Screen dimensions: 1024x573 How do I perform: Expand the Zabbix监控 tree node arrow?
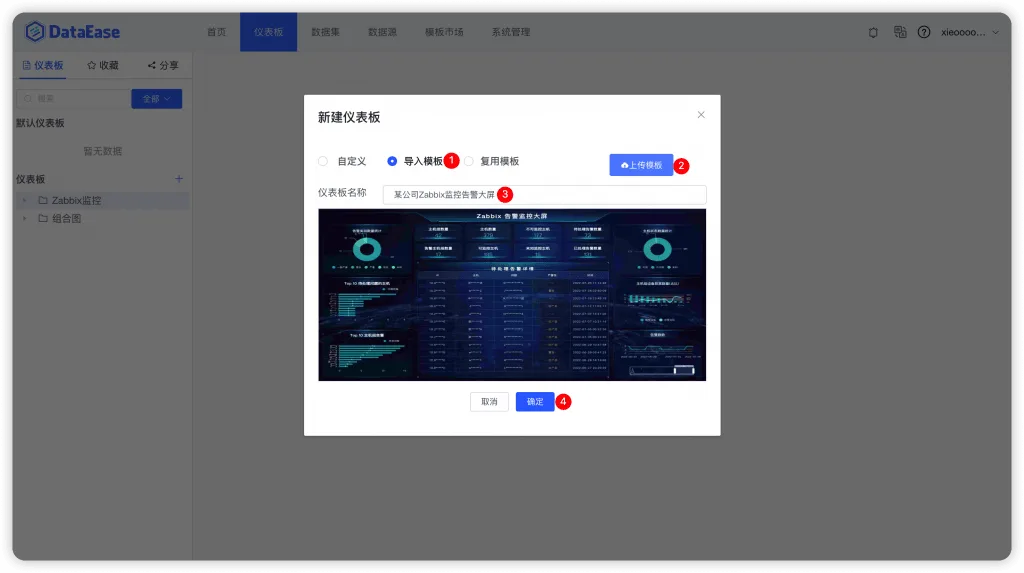pyautogui.click(x=25, y=201)
